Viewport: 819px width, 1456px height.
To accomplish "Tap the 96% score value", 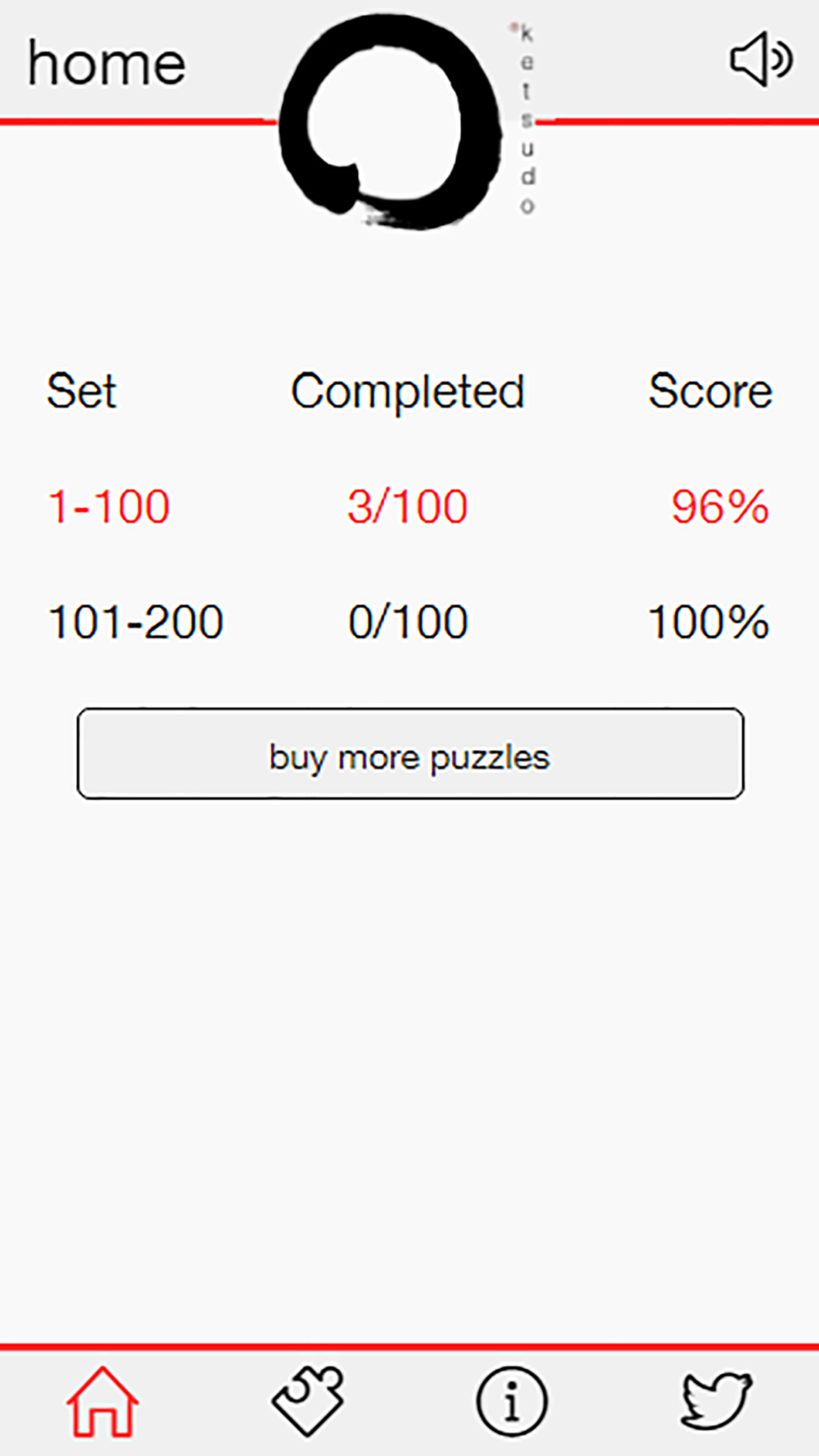I will (x=720, y=507).
